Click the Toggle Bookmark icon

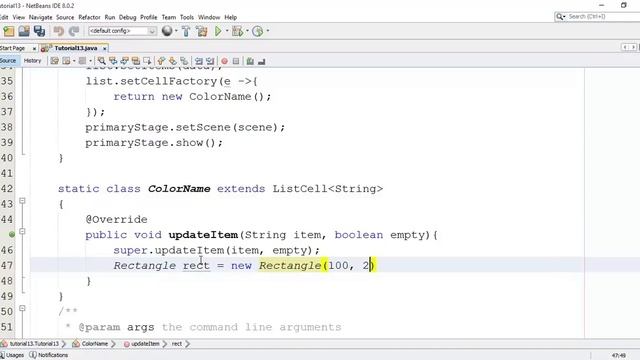tap(184, 61)
